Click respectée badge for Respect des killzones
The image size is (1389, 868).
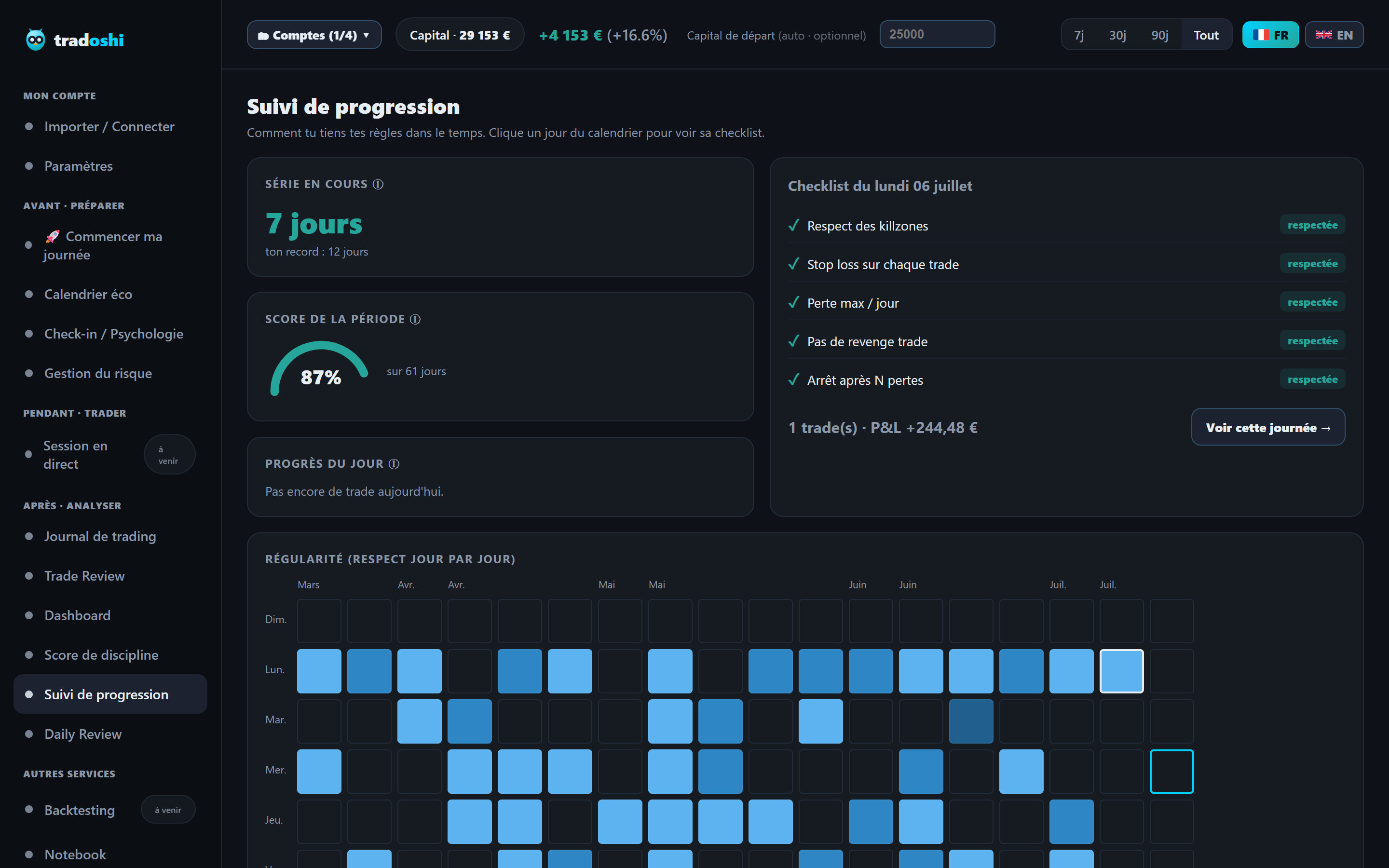(x=1312, y=225)
